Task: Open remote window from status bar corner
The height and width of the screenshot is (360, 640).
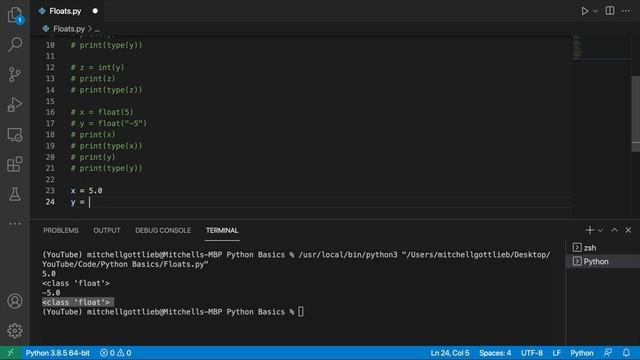Action: click(10, 353)
